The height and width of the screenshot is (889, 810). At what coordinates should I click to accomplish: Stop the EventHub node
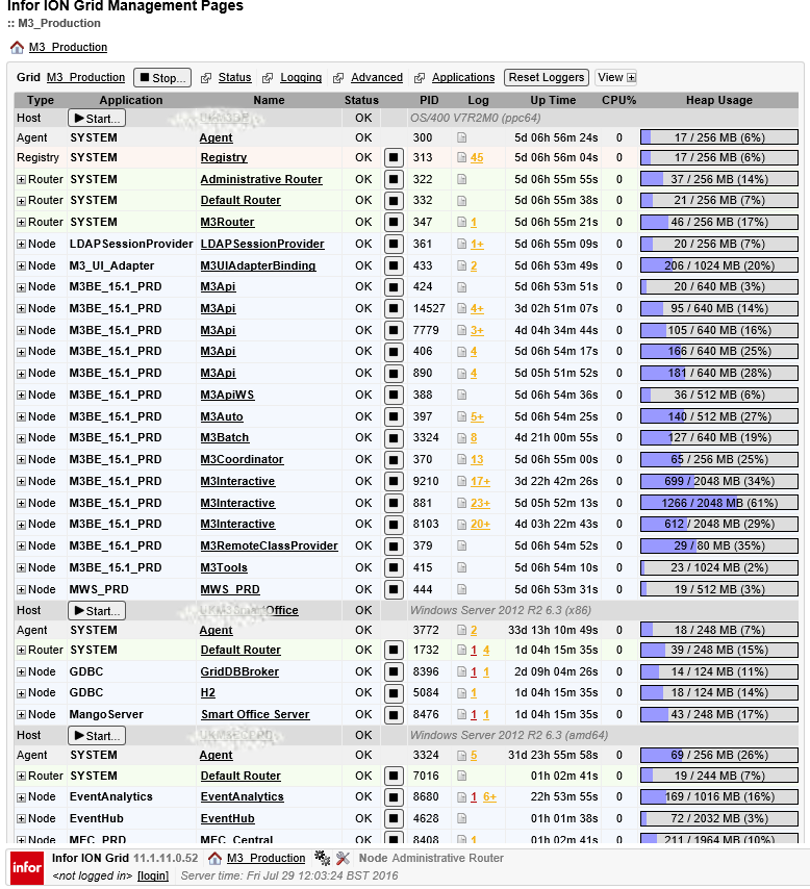(393, 819)
